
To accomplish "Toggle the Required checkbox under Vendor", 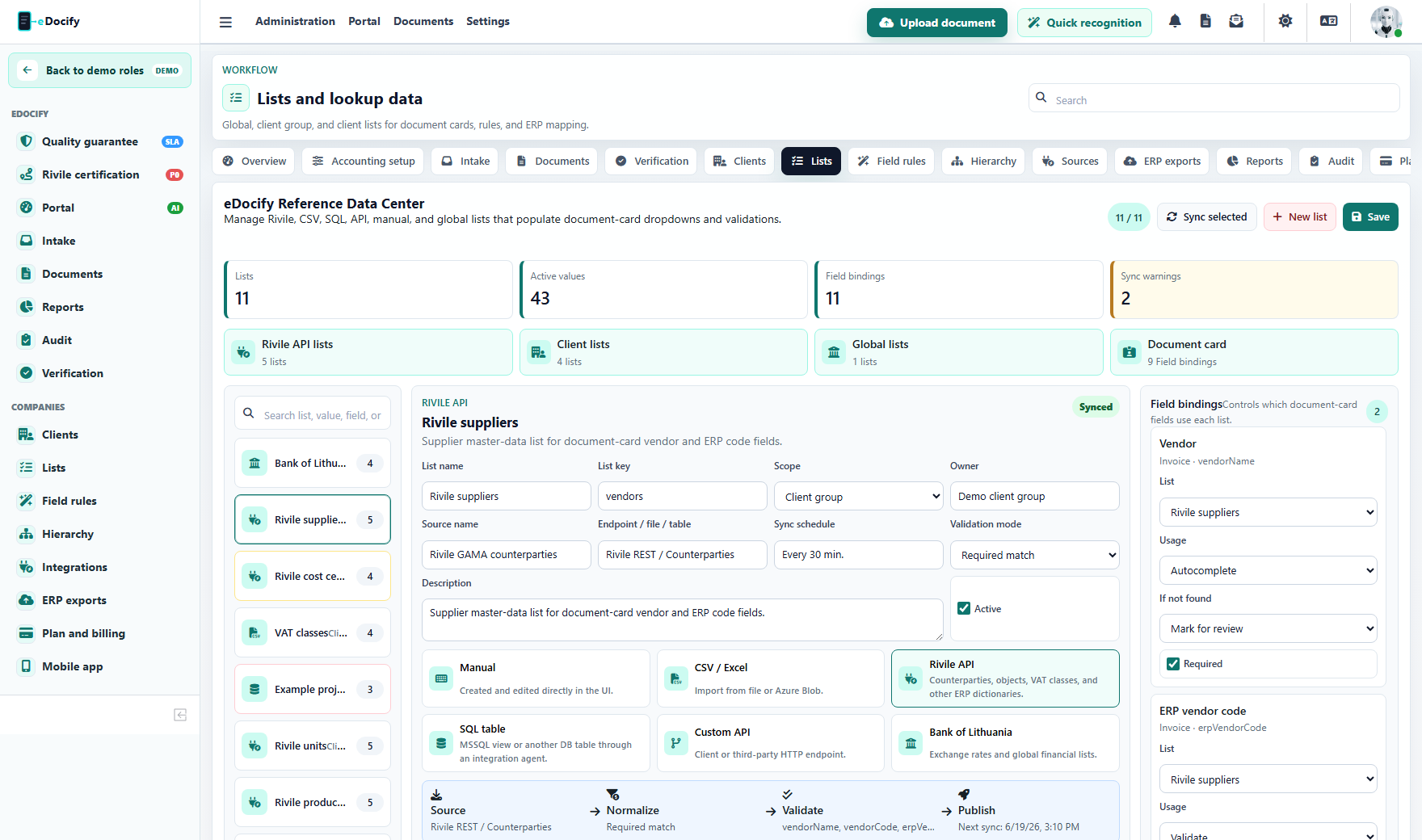I will pyautogui.click(x=1173, y=664).
